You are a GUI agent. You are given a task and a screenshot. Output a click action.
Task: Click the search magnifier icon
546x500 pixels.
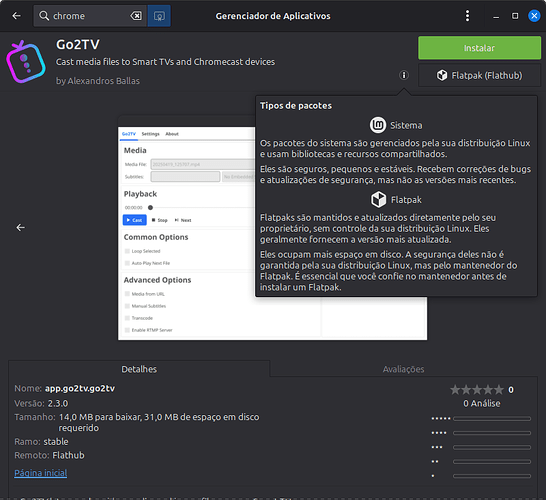(x=44, y=16)
